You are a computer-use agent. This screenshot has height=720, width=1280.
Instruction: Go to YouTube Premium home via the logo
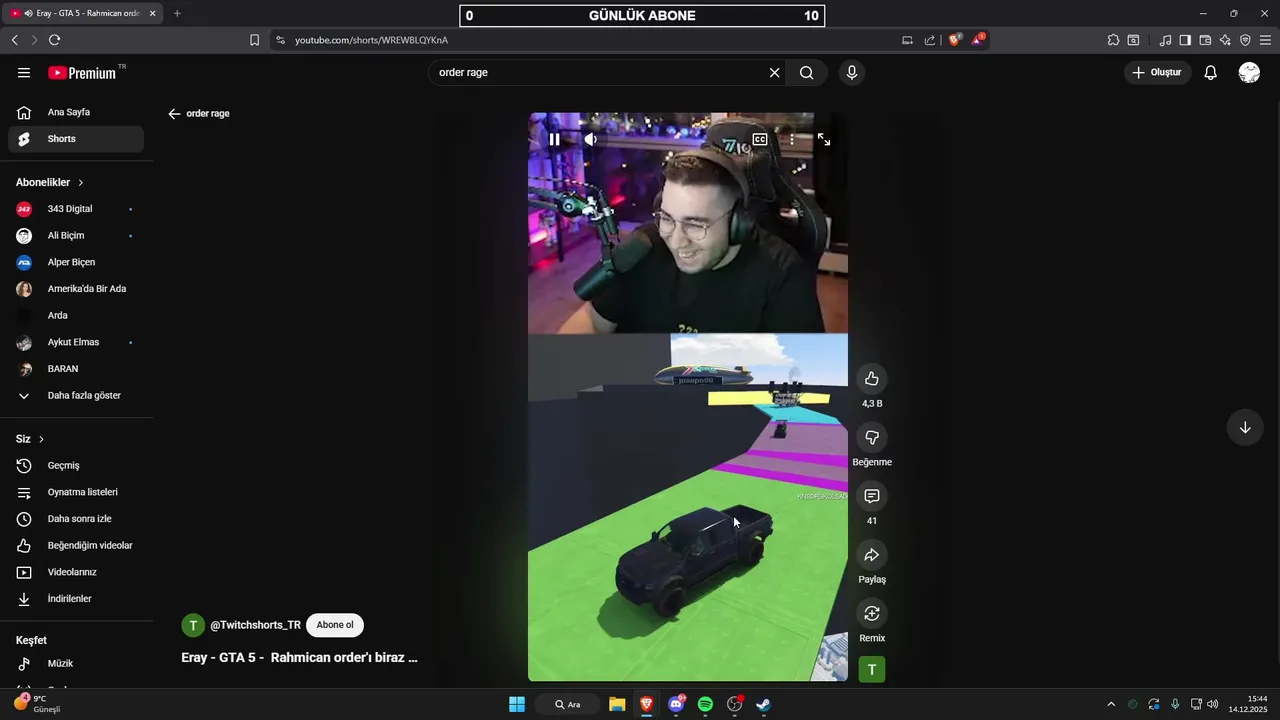[82, 73]
